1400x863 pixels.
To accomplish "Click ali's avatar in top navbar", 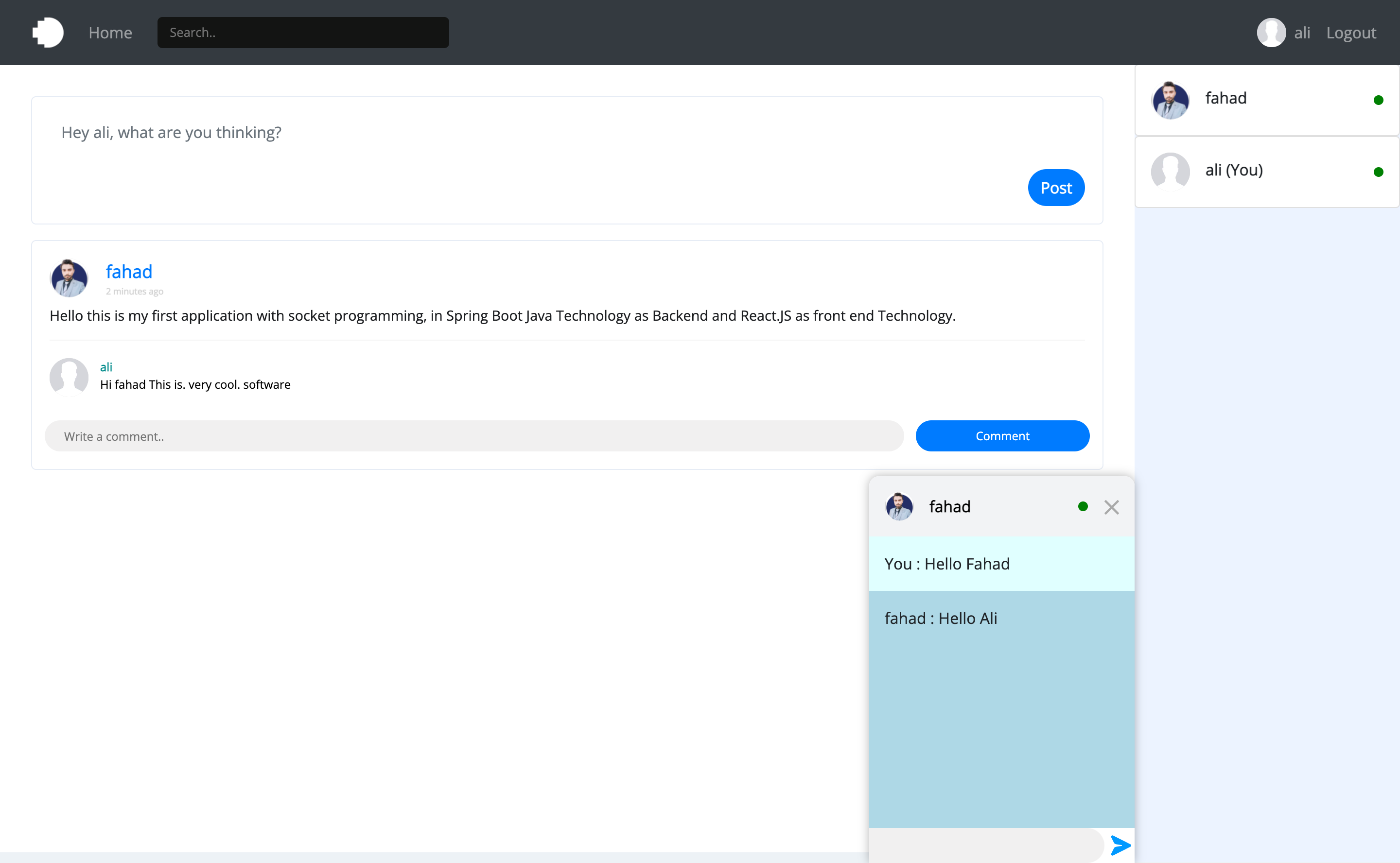I will click(1271, 33).
